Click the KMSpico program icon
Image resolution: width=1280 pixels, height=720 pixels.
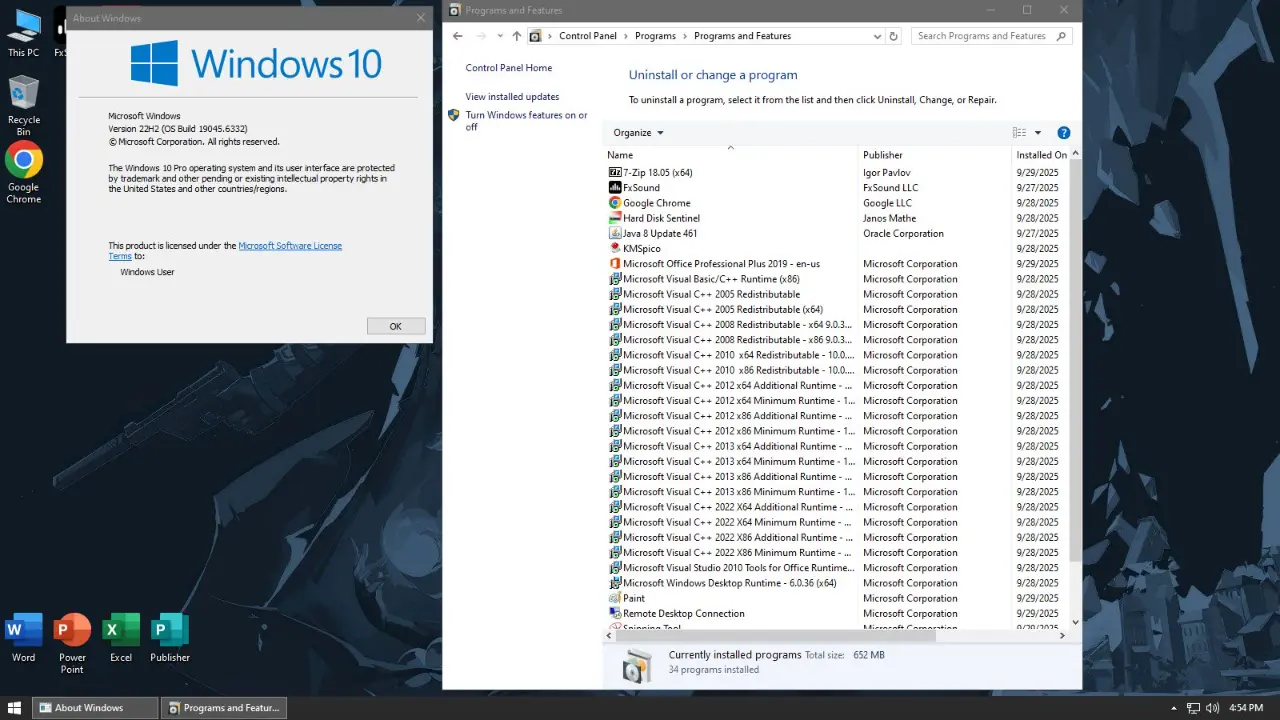click(615, 248)
